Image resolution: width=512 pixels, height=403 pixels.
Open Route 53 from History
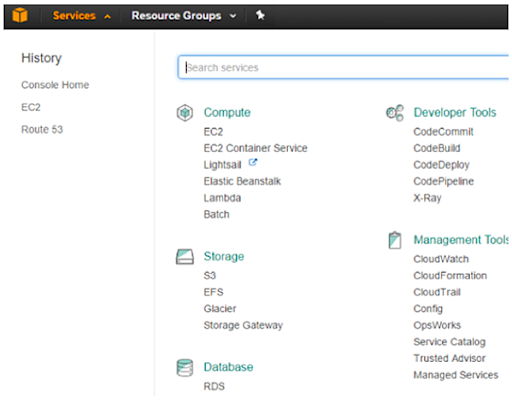(x=42, y=129)
